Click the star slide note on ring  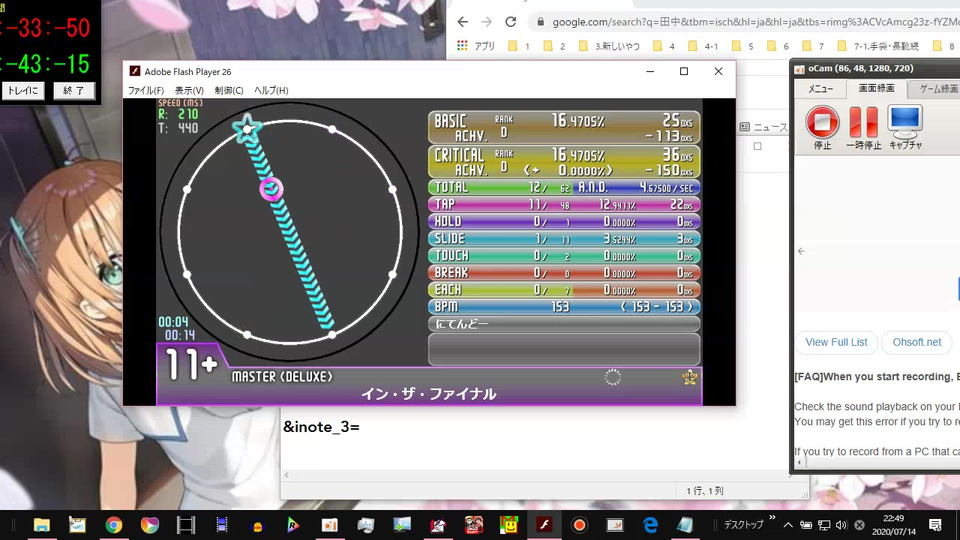(247, 129)
